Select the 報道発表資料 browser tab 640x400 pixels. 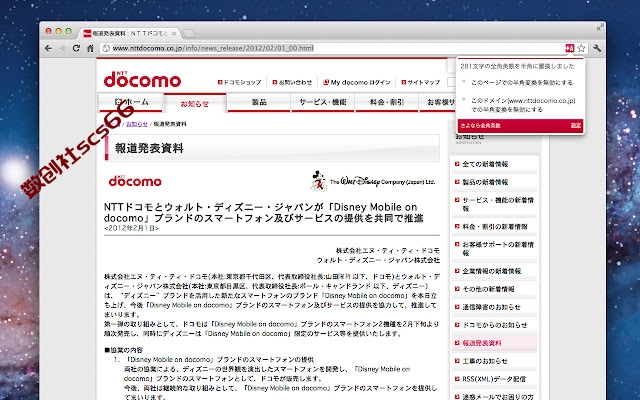(130, 33)
